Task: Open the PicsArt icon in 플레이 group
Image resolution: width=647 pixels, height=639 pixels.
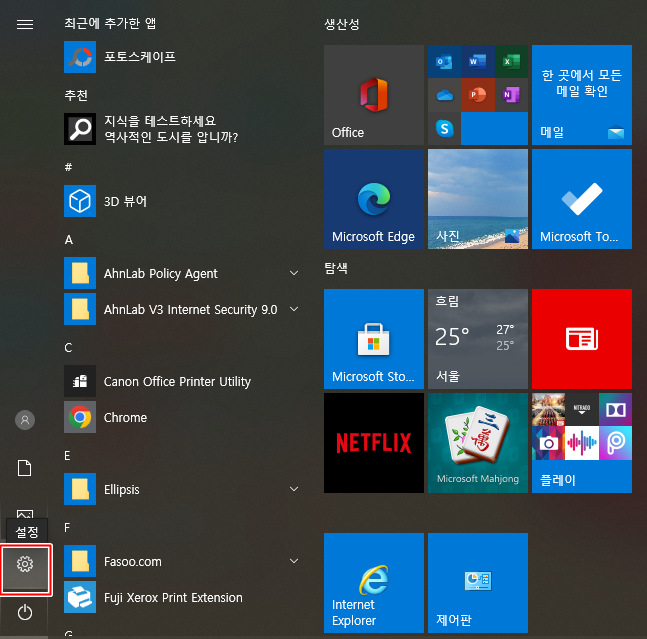Action: point(615,443)
